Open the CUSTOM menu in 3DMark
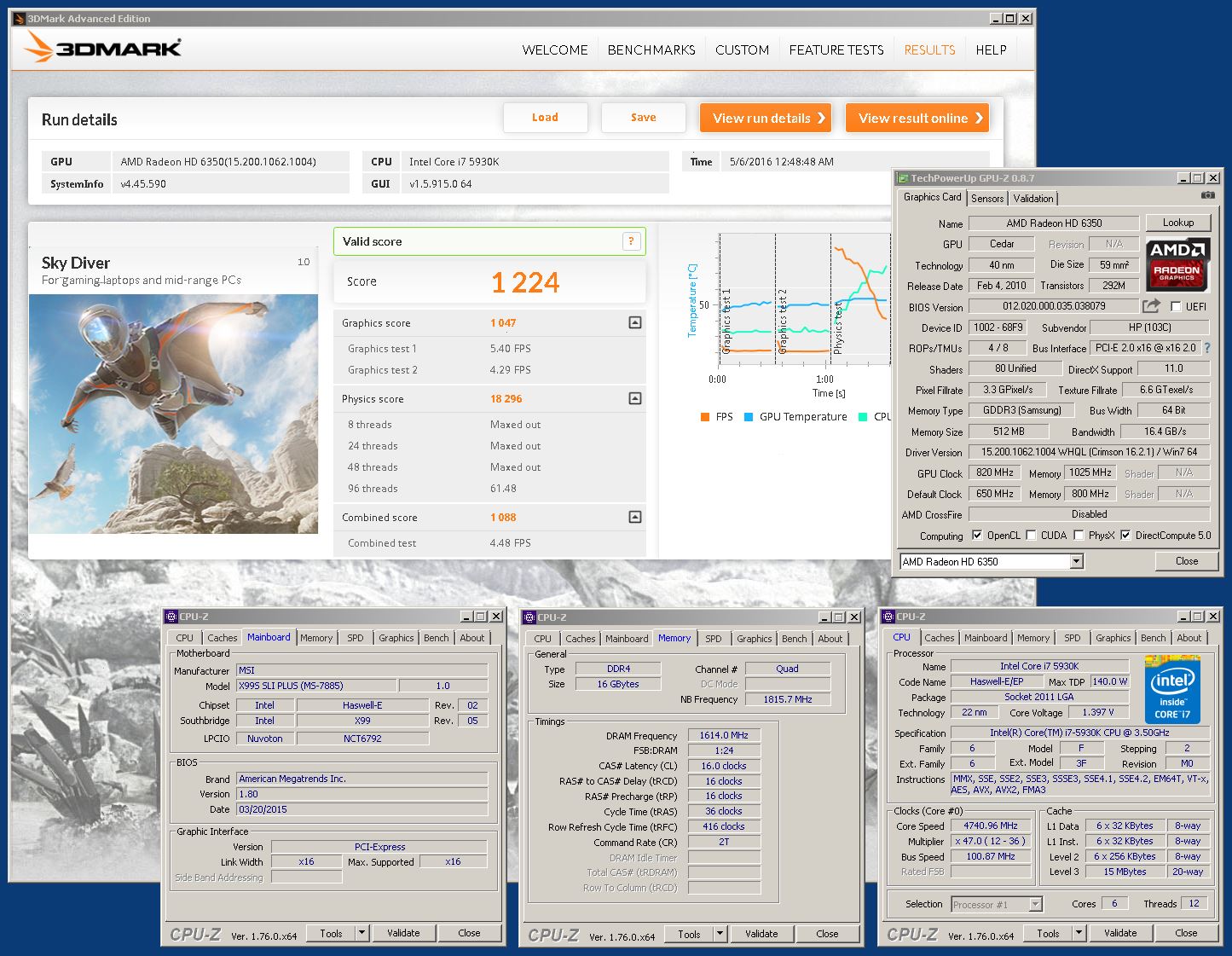This screenshot has width=1232, height=956. (x=742, y=50)
